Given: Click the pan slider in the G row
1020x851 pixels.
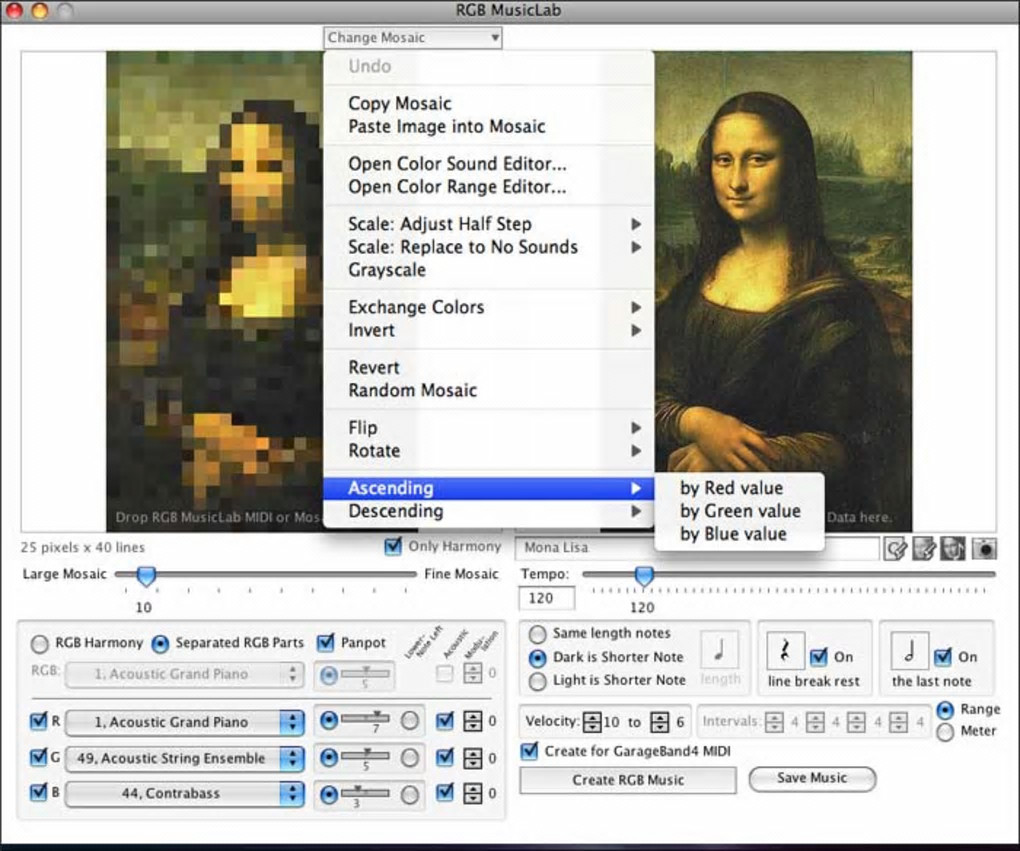Looking at the screenshot, I should pos(366,757).
